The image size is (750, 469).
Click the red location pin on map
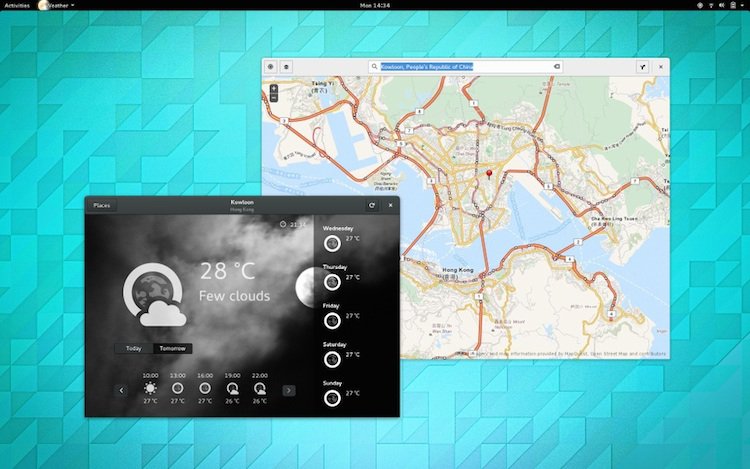tap(489, 174)
